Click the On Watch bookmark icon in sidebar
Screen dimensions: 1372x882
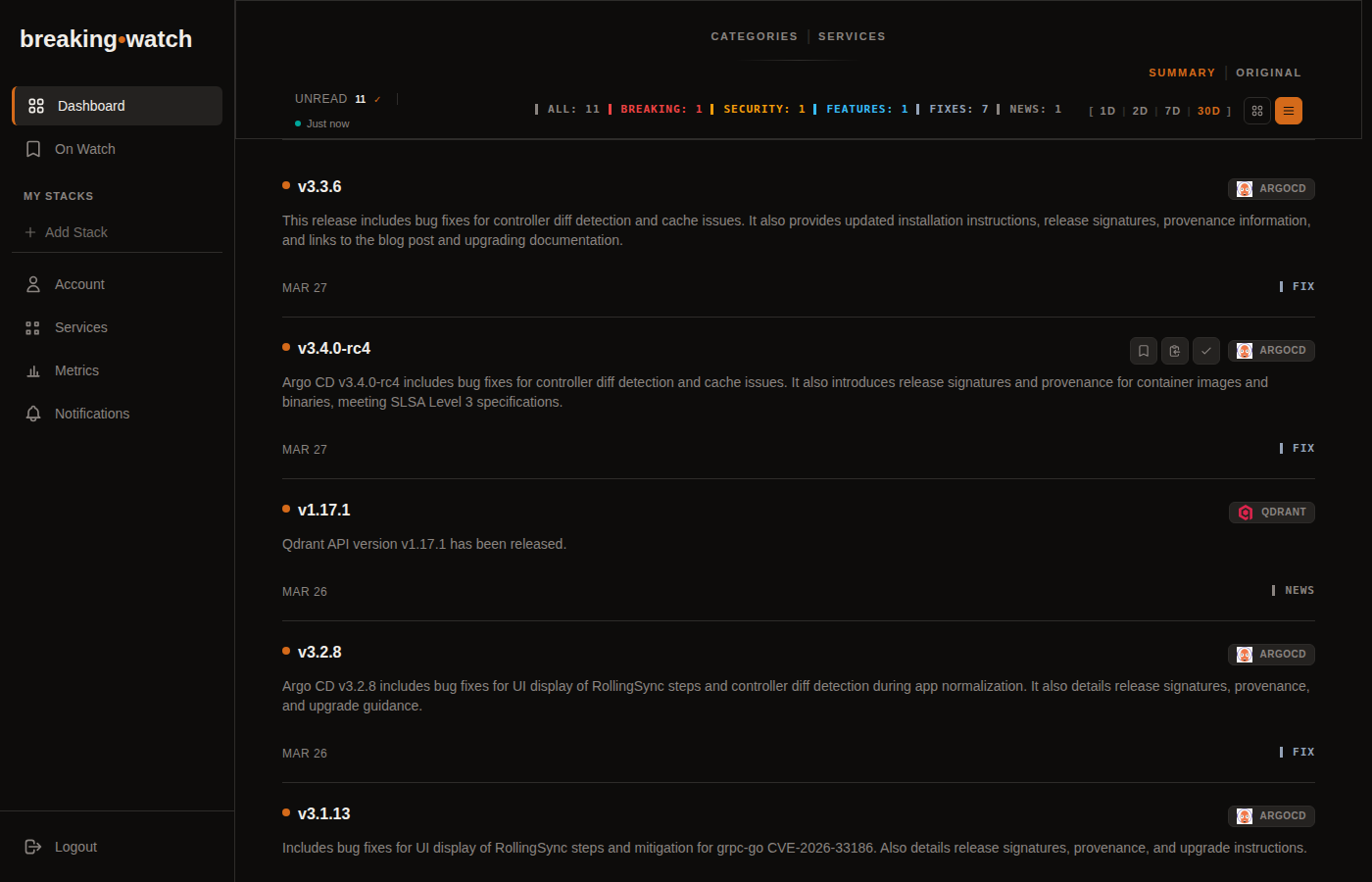tap(33, 149)
